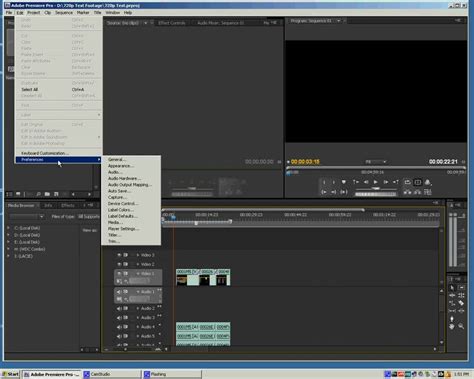Switch to the Effect Controls tab

tap(171, 23)
